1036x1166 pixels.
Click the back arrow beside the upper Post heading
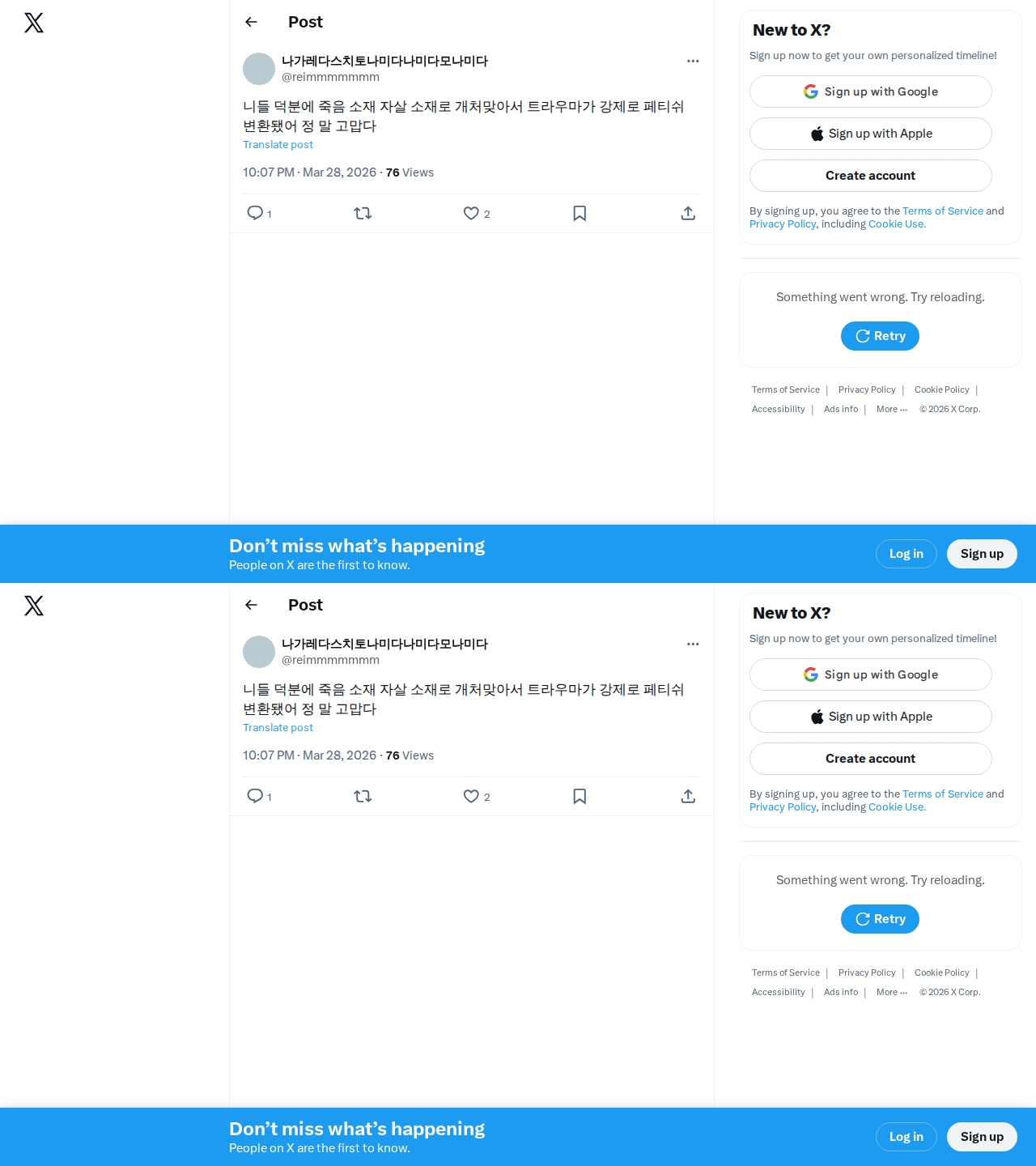251,22
